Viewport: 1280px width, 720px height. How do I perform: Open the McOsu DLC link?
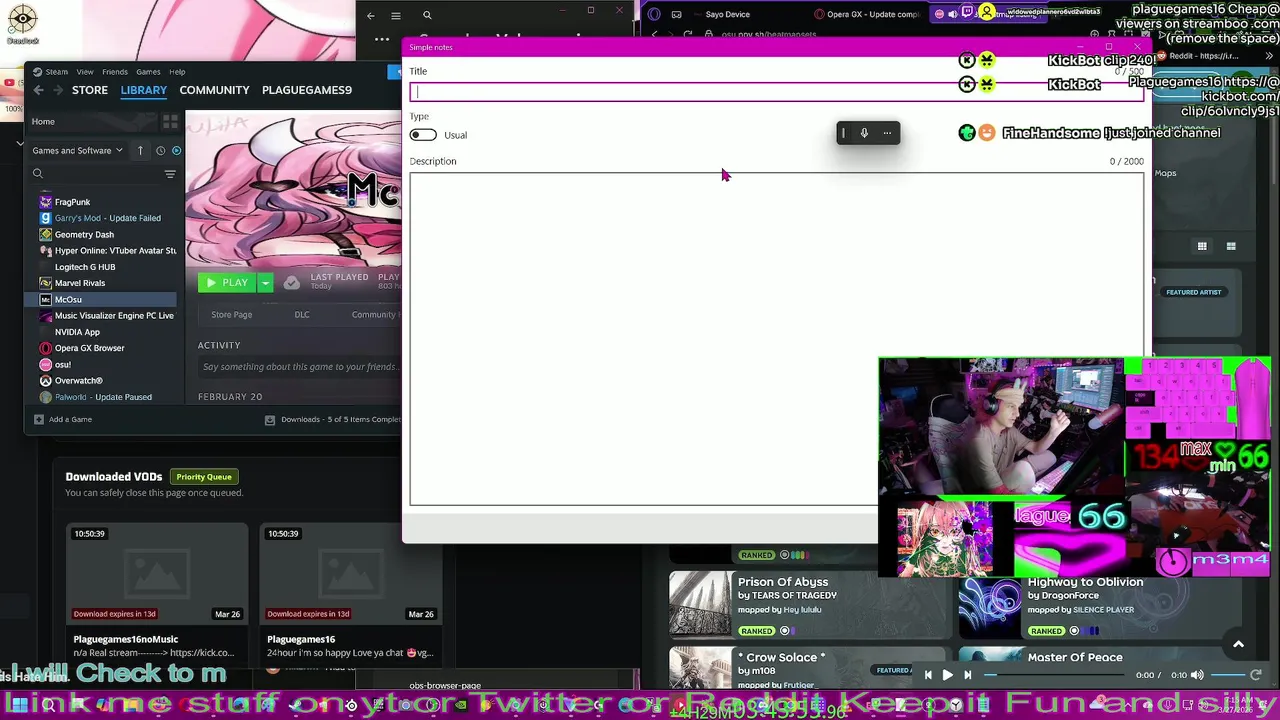(302, 315)
